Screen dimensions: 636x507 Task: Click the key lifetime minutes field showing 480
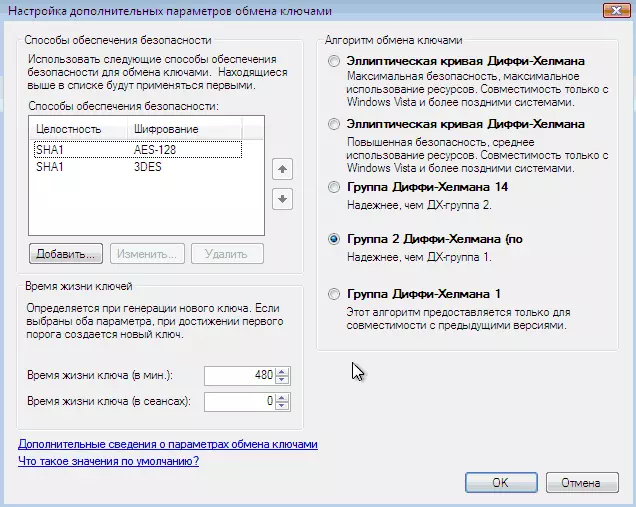click(238, 376)
